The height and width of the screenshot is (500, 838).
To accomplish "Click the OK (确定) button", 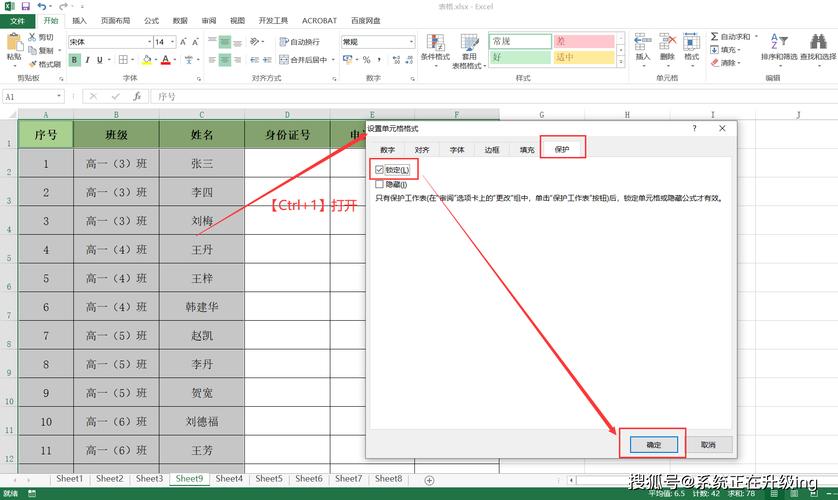I will tap(653, 444).
